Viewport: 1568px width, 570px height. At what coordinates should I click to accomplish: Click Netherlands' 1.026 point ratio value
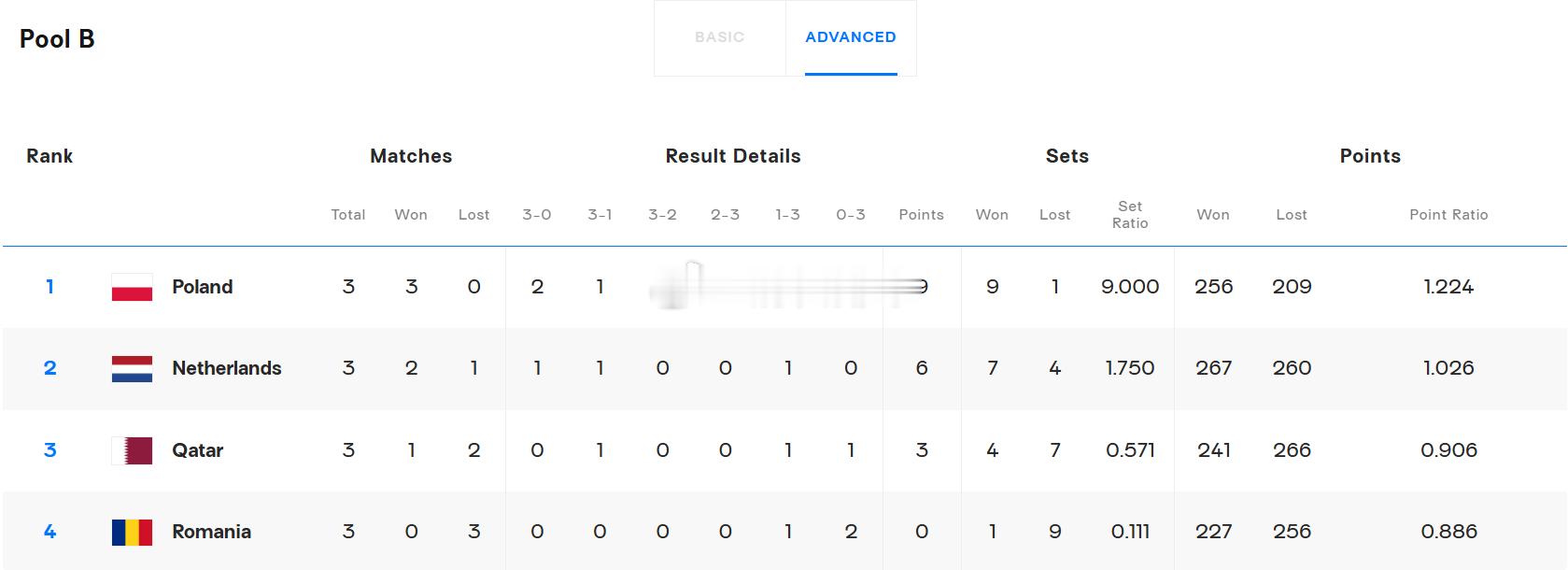click(x=1448, y=368)
